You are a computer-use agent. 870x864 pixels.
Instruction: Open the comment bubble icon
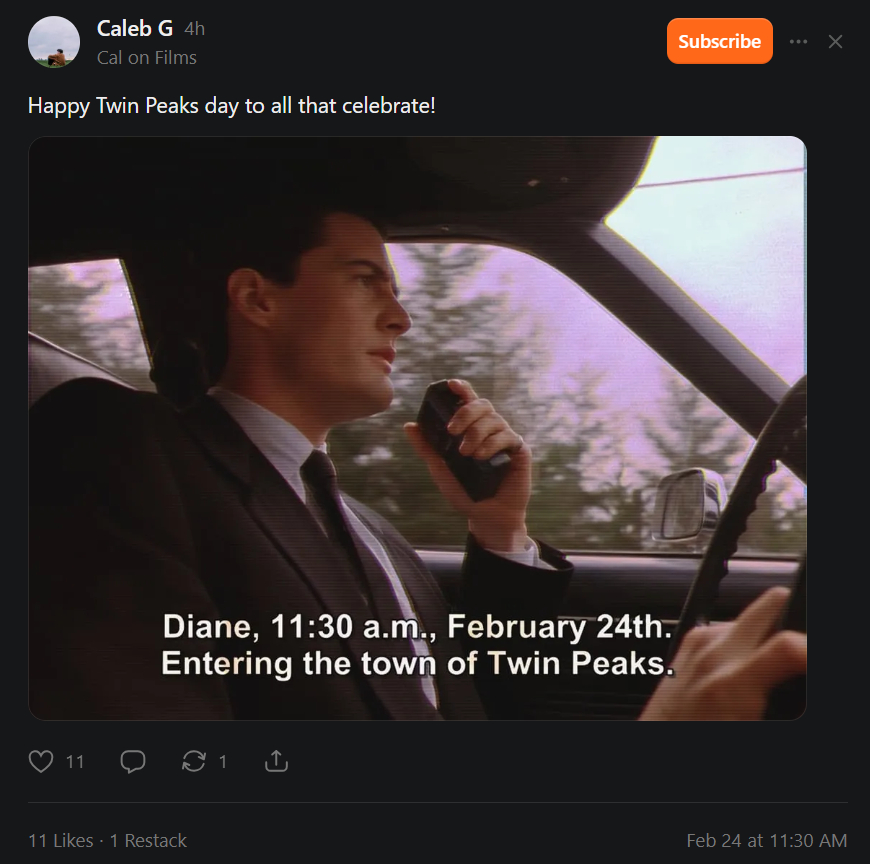pos(133,761)
